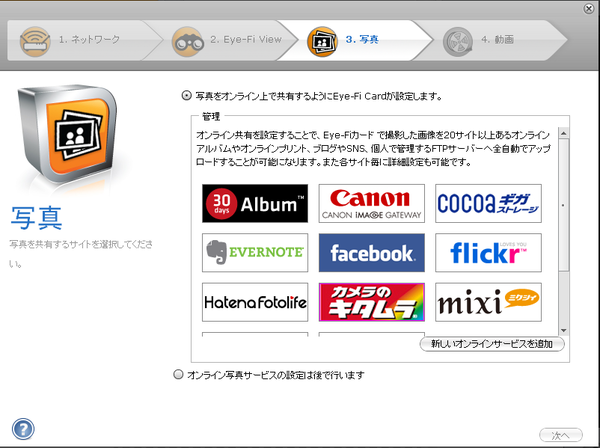The height and width of the screenshot is (448, 600).
Task: Click the 次へ next button
Action: pos(561,435)
